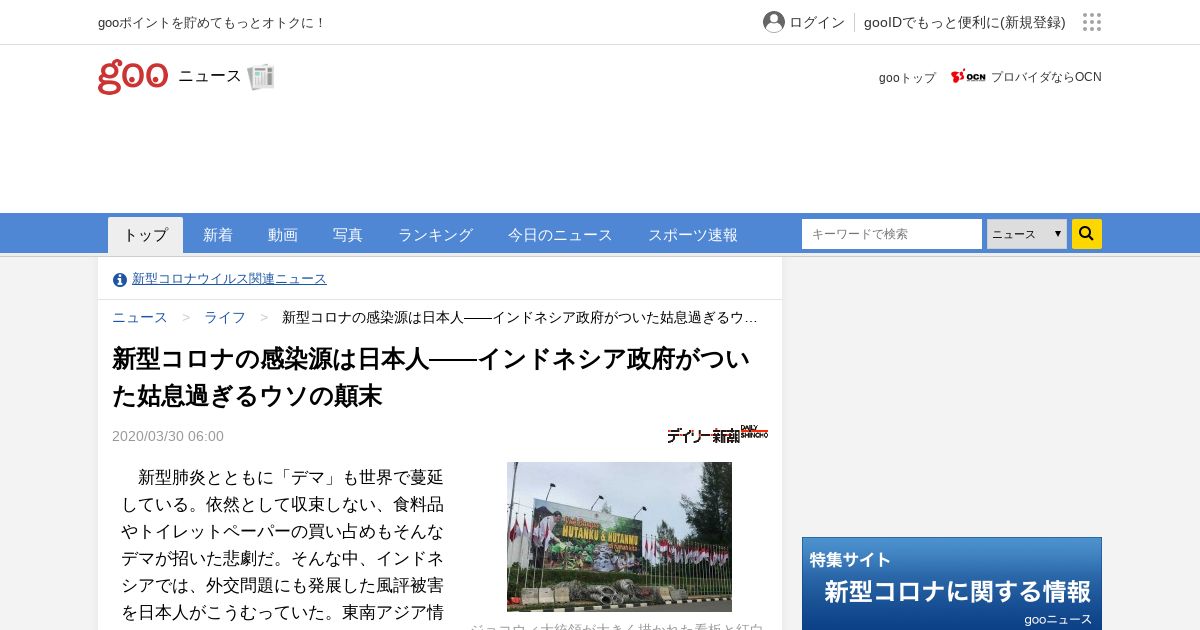
Task: Click the gooポイントを貯めてもっとオトクに！ text
Action: point(212,22)
